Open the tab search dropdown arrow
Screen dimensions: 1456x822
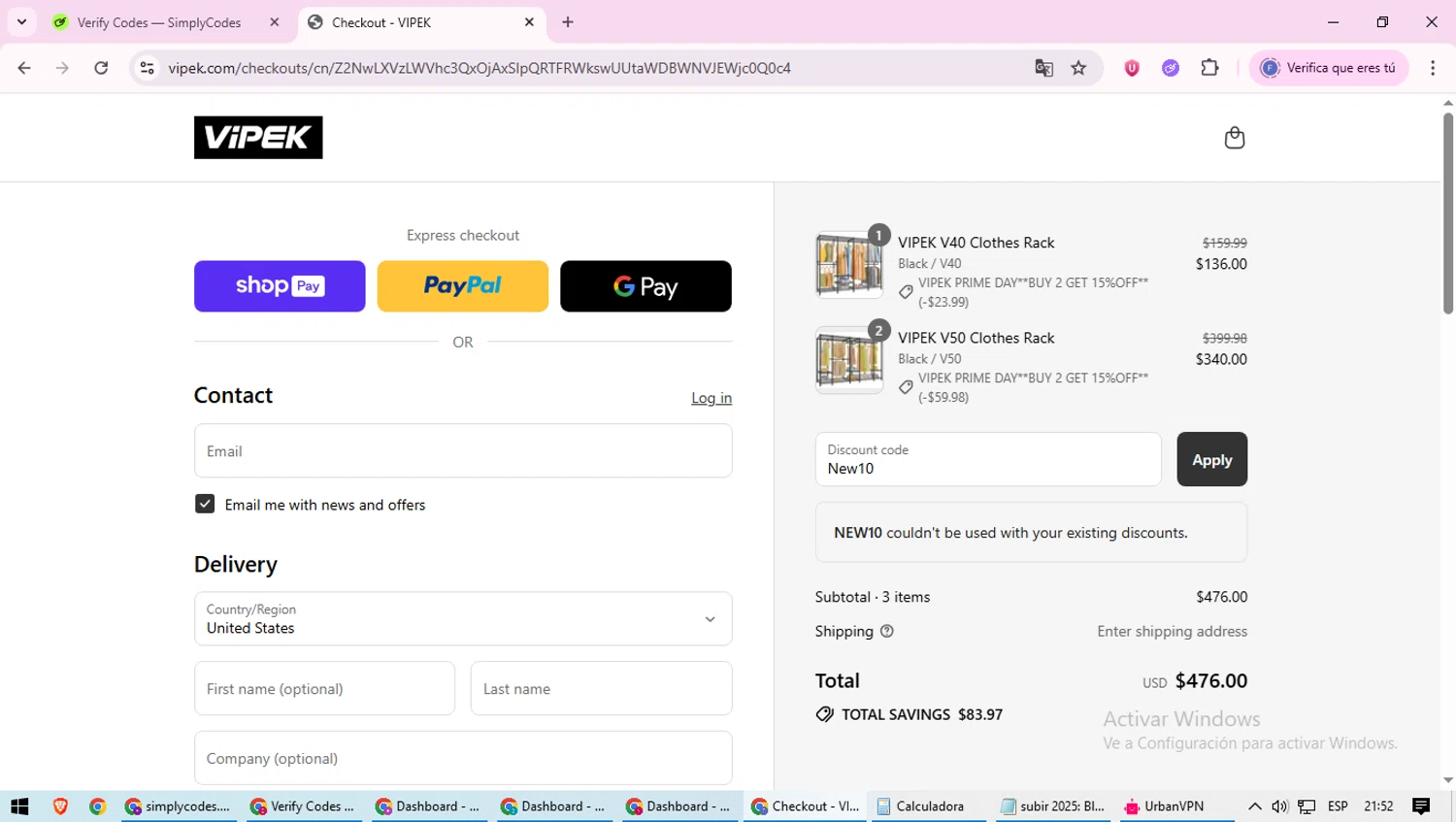[21, 22]
